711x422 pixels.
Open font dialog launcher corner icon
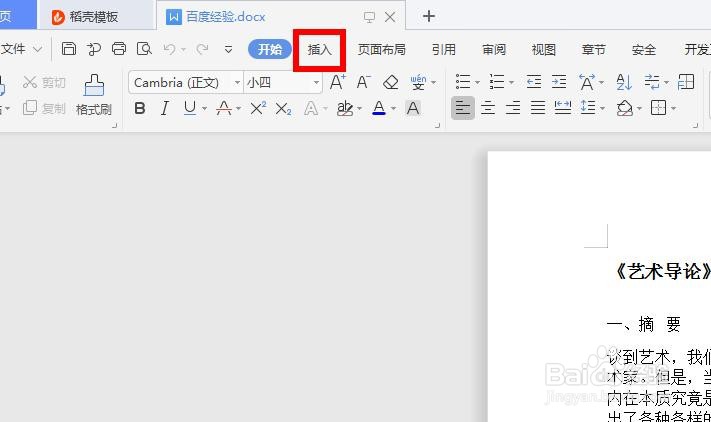437,126
